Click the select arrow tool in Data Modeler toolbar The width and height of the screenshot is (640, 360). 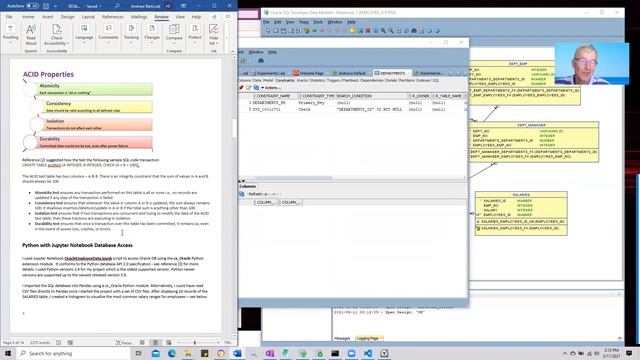[x=268, y=31]
